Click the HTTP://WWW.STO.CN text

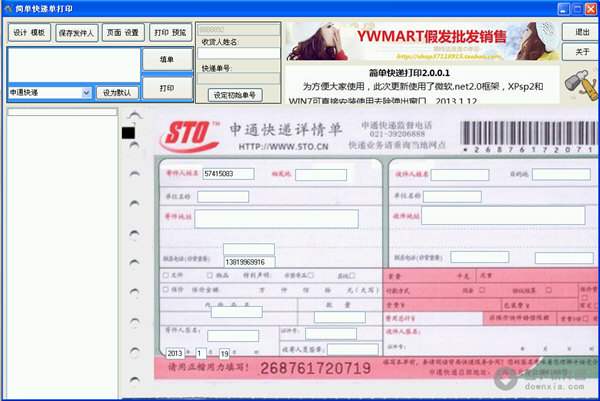(284, 147)
